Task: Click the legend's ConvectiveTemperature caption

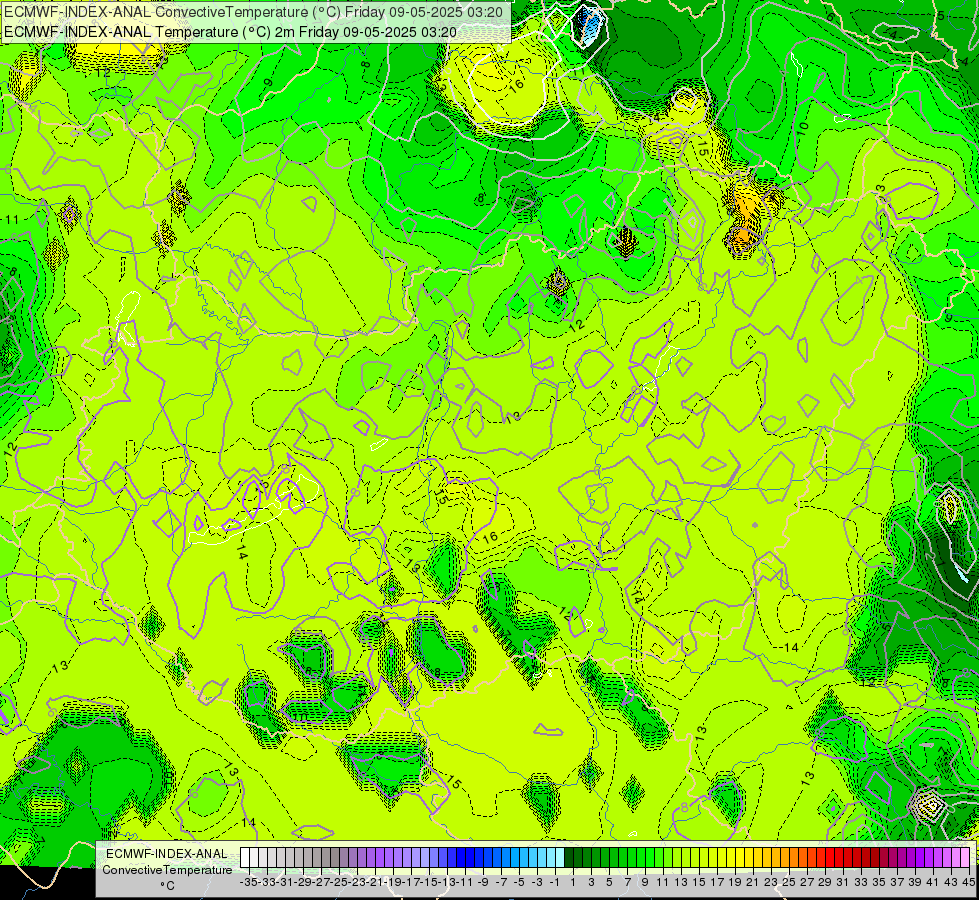Action: point(167,869)
